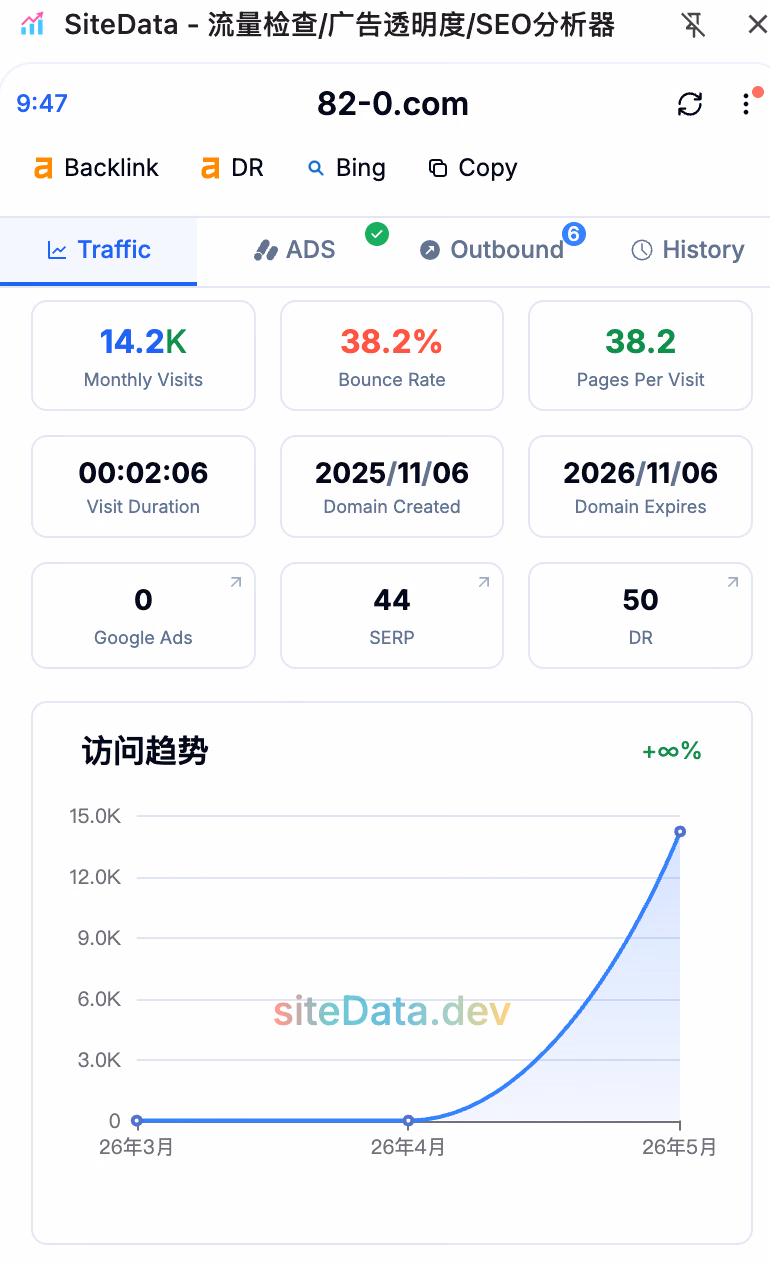Image resolution: width=770 pixels, height=1264 pixels.
Task: Close the SiteData extension panel
Action: tap(757, 24)
